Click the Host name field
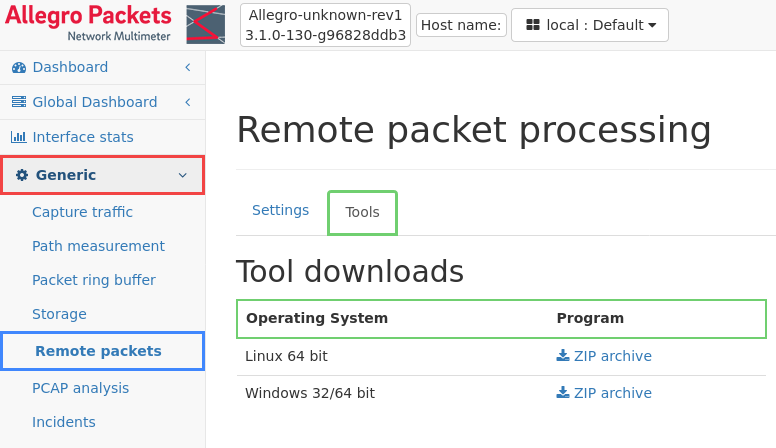Image resolution: width=776 pixels, height=448 pixels. click(x=461, y=25)
